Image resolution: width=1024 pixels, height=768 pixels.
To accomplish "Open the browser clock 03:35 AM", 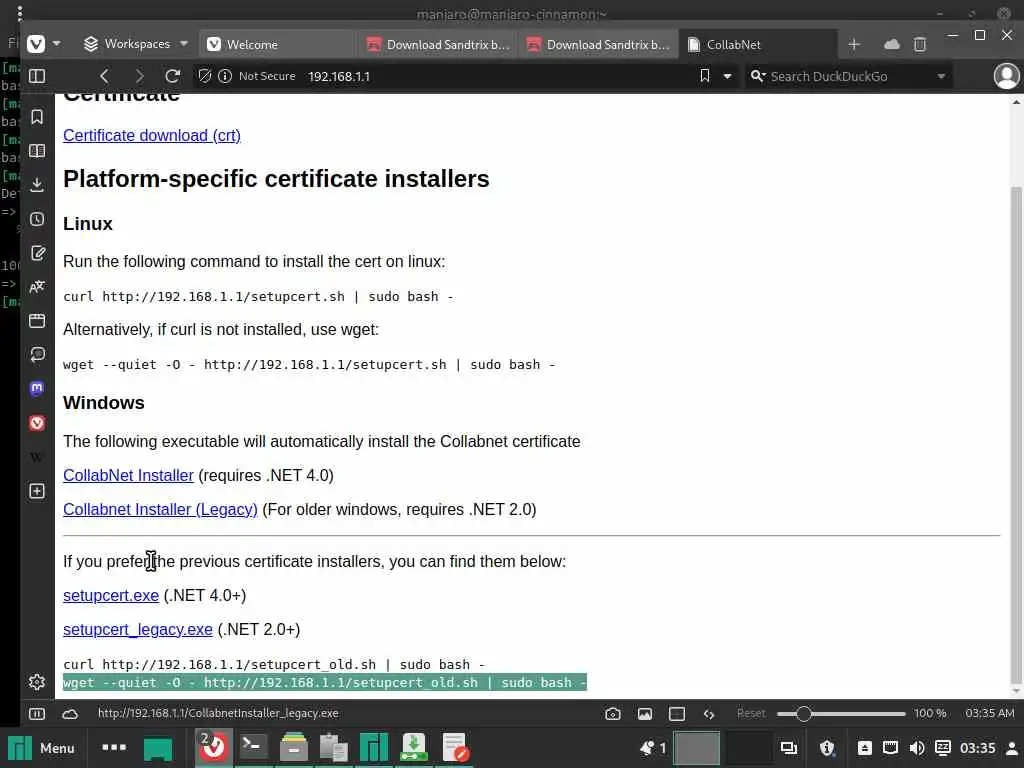I will click(990, 713).
